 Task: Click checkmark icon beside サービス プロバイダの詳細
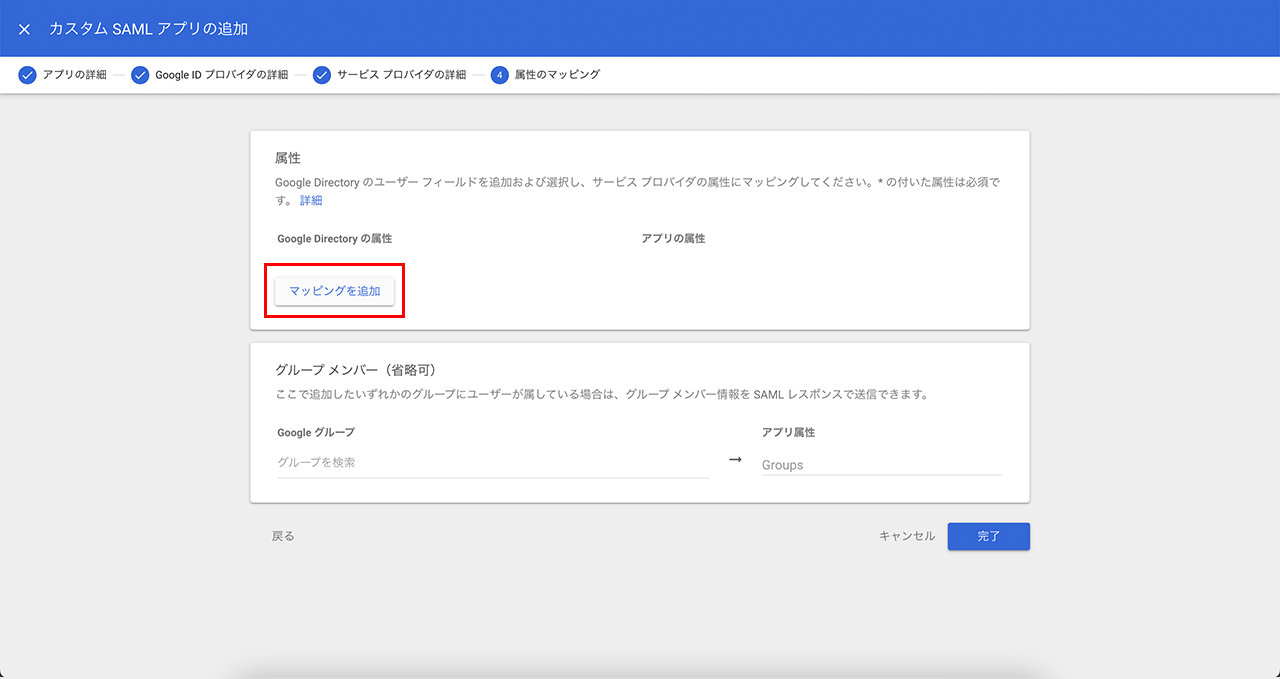click(322, 75)
